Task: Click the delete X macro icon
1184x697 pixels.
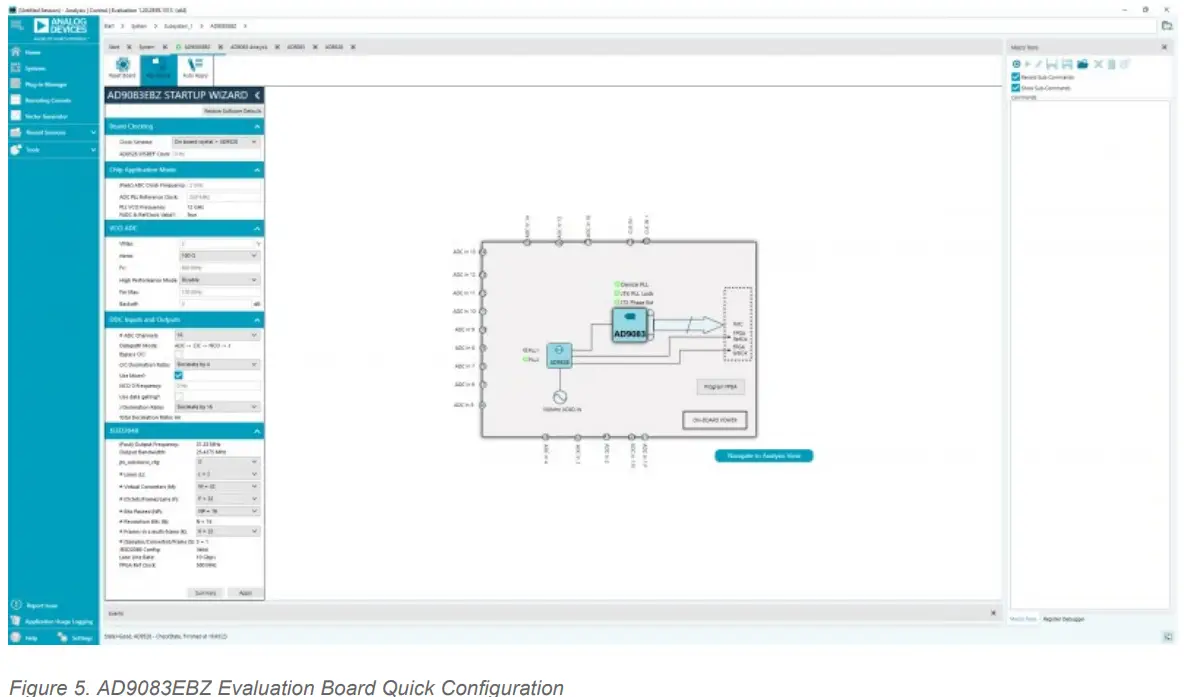Action: pyautogui.click(x=1099, y=64)
